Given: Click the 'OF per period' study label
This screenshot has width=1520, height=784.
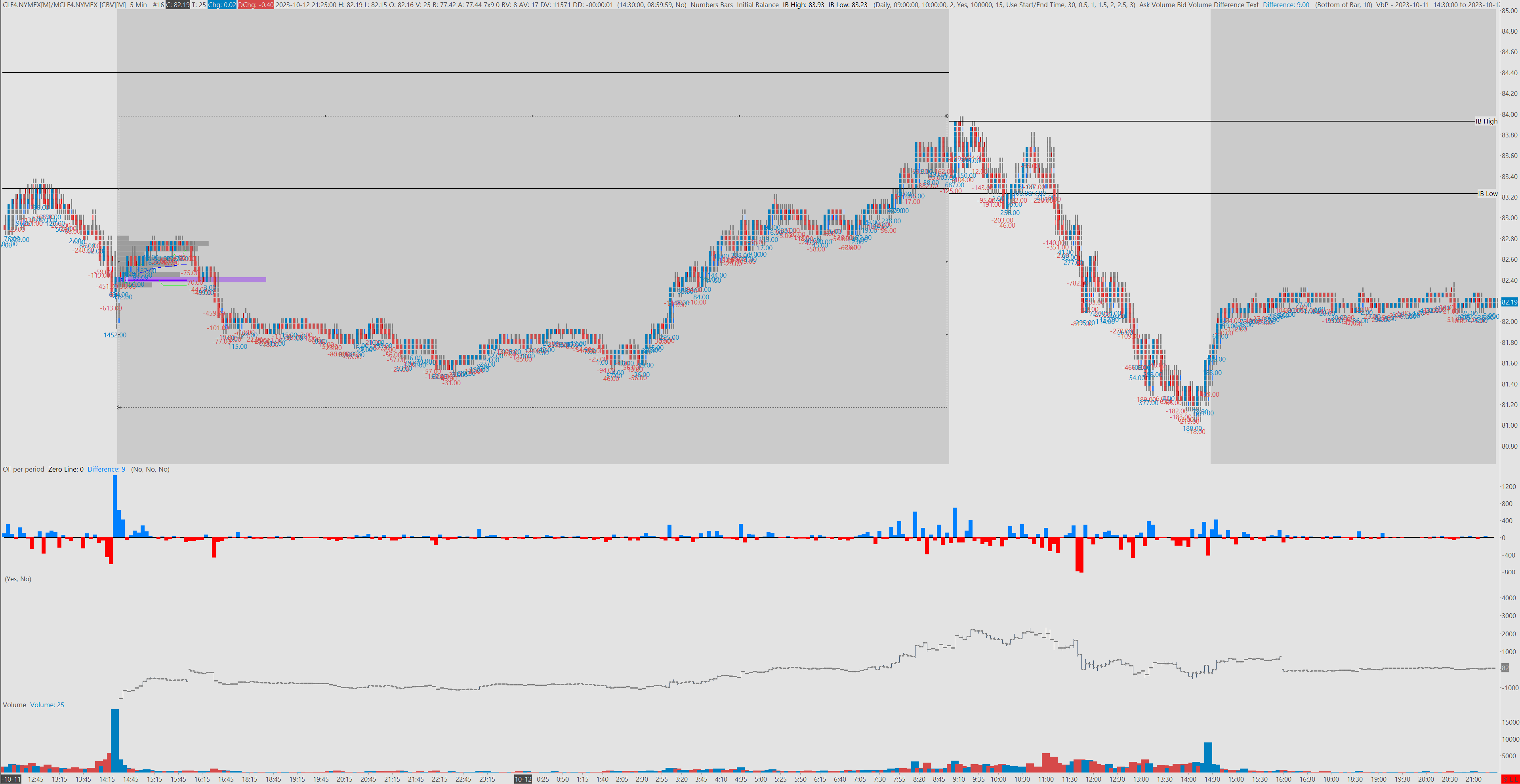Looking at the screenshot, I should point(24,470).
